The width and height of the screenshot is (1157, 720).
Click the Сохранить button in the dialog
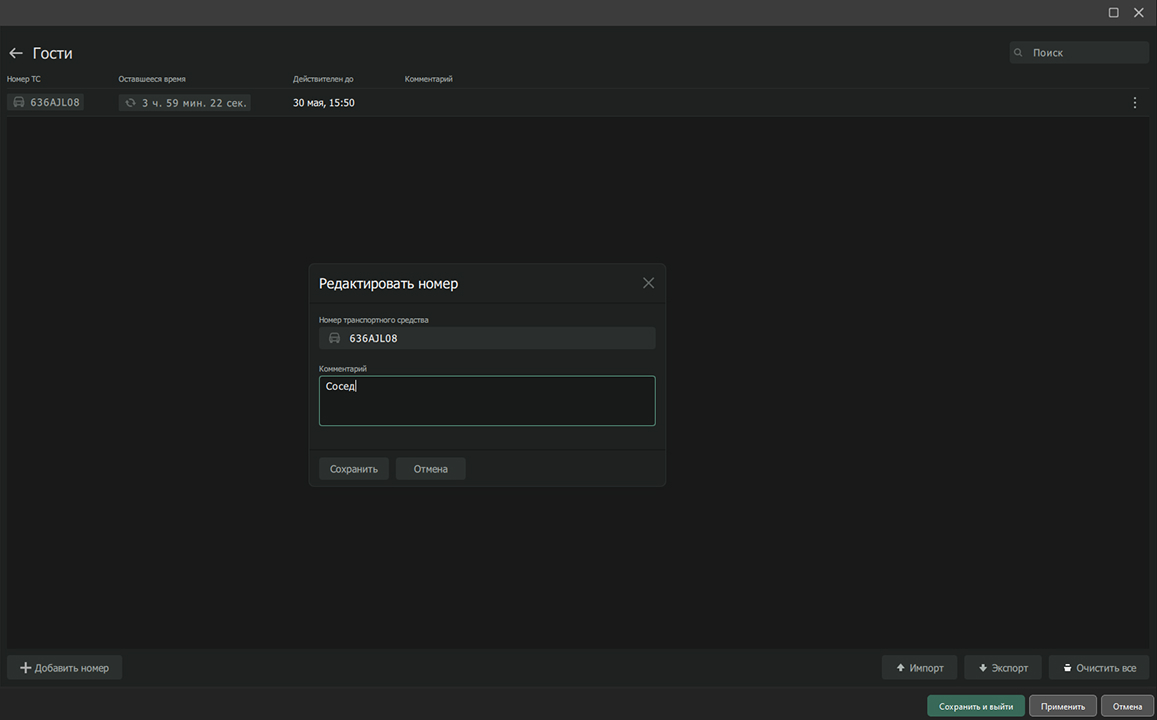354,469
